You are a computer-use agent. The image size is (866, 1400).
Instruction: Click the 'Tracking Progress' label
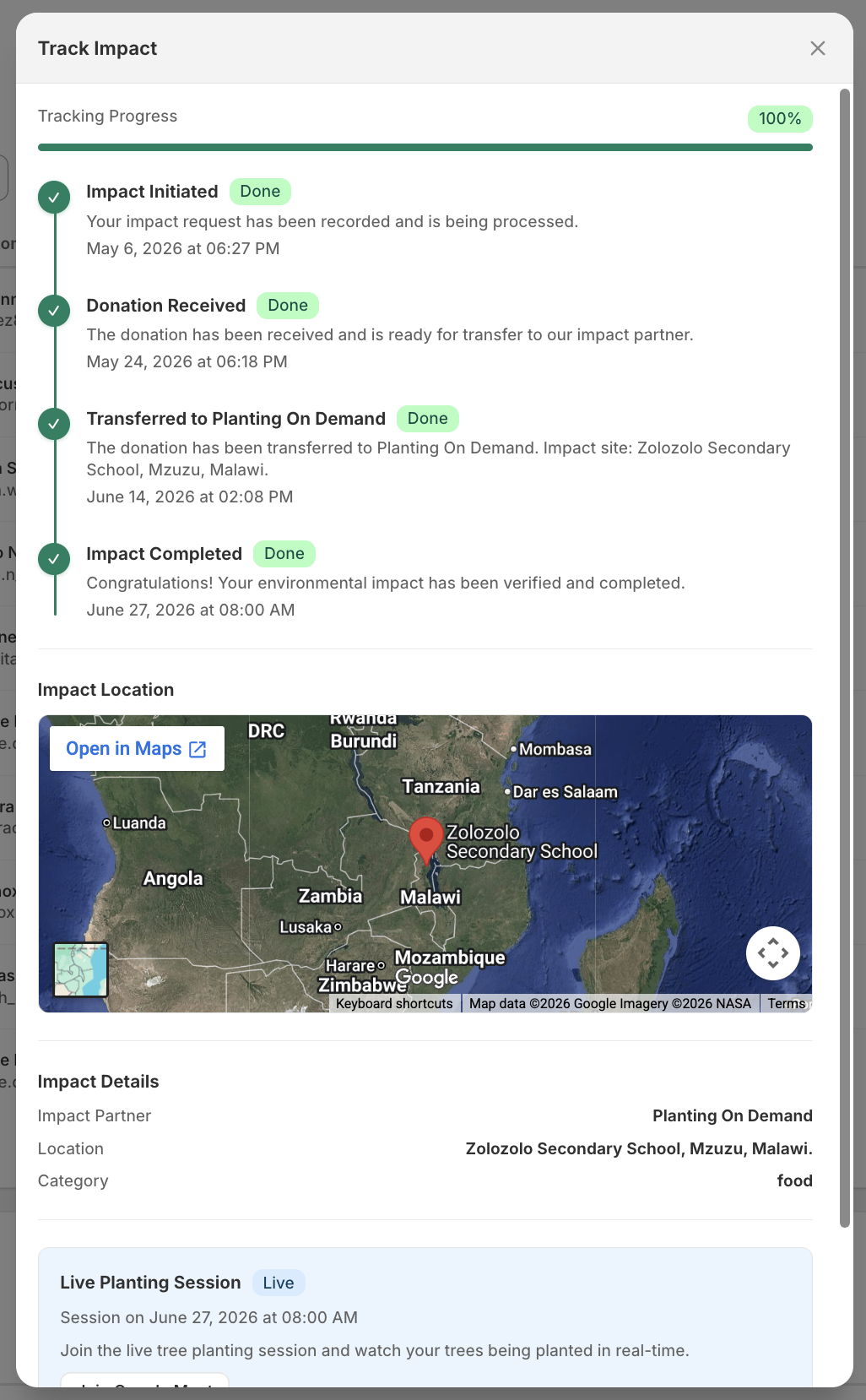point(107,116)
